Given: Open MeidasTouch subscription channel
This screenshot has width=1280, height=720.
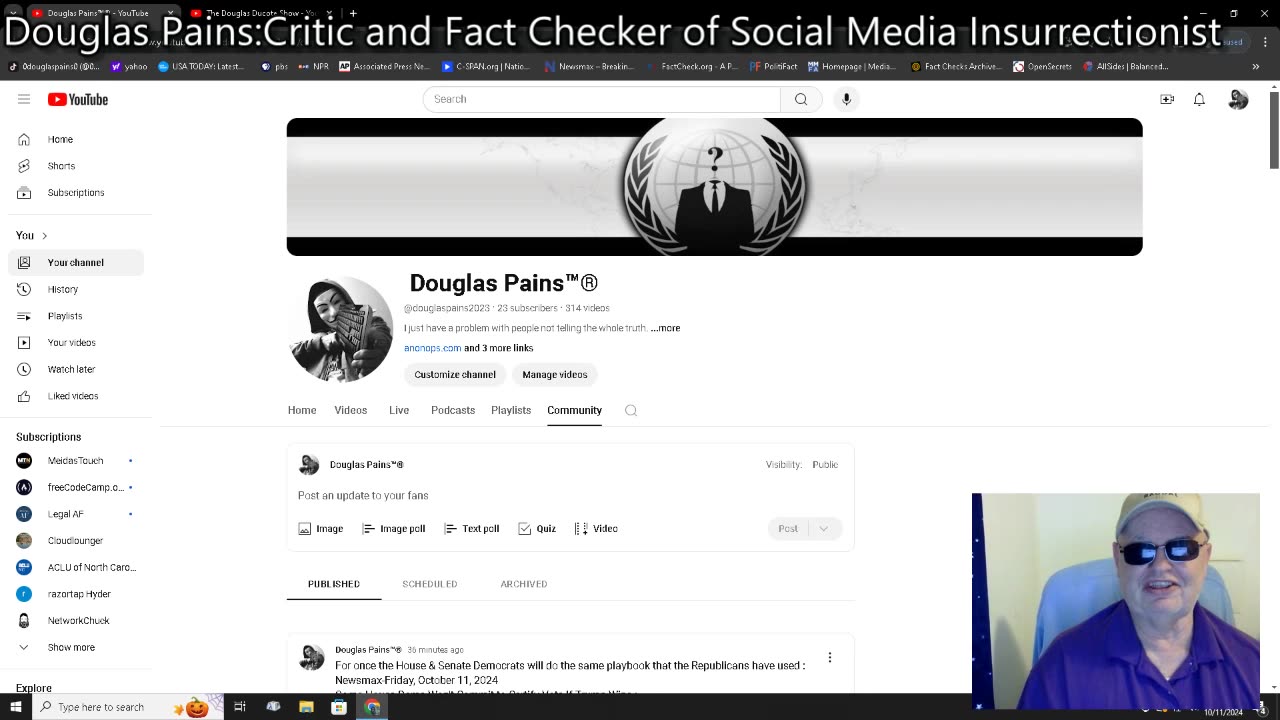Looking at the screenshot, I should point(76,461).
